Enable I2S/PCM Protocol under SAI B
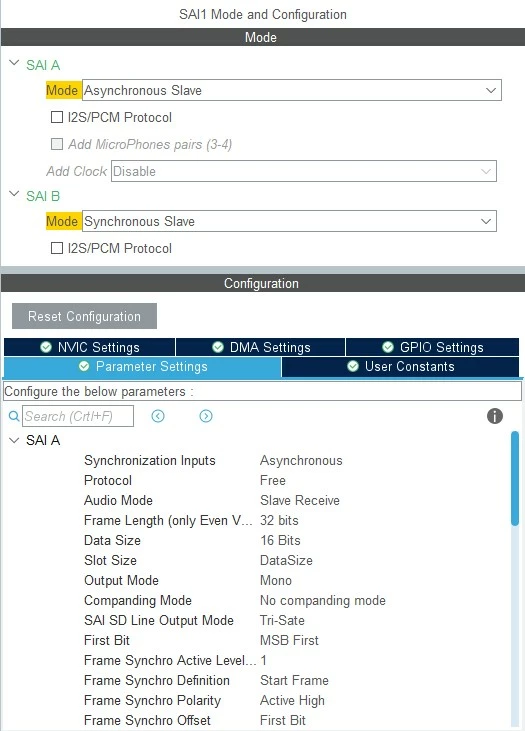This screenshot has height=731, width=525. coord(57,248)
